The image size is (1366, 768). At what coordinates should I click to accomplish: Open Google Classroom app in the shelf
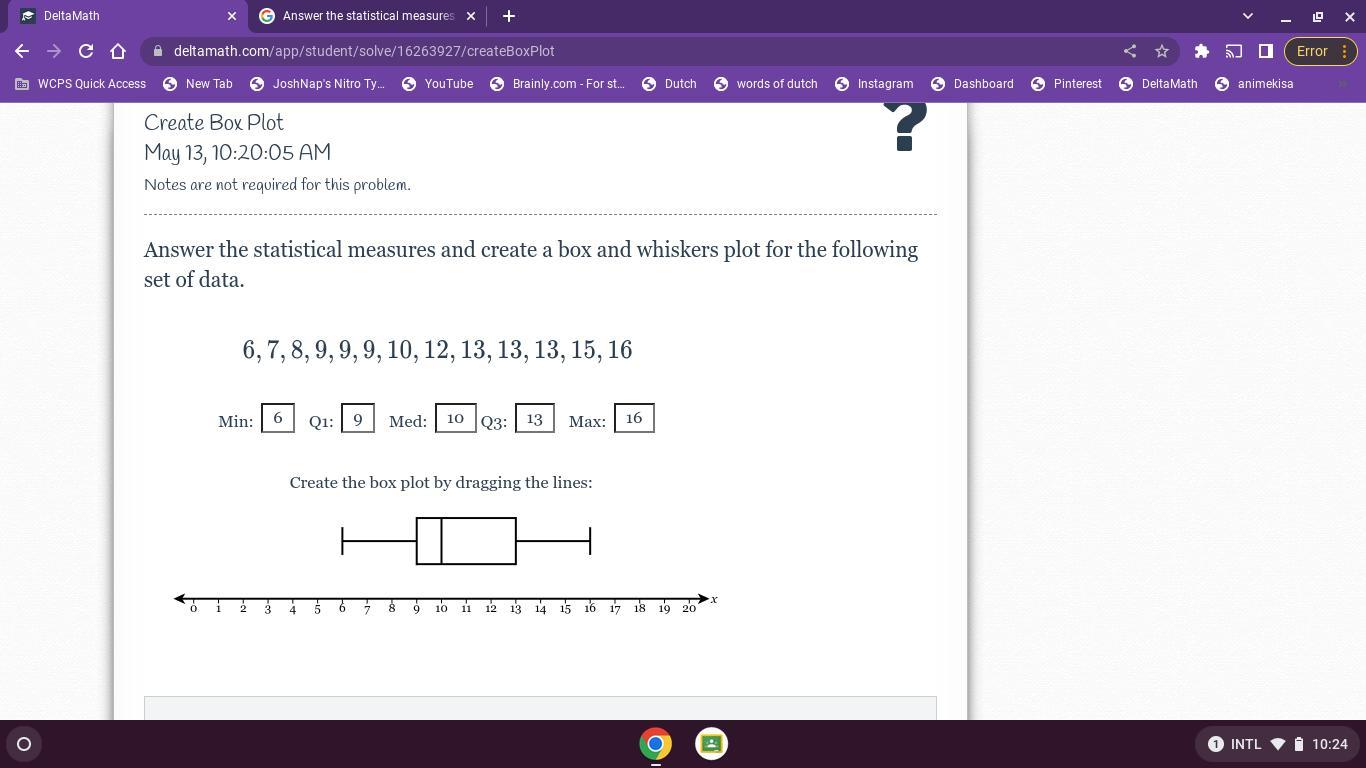coord(711,744)
